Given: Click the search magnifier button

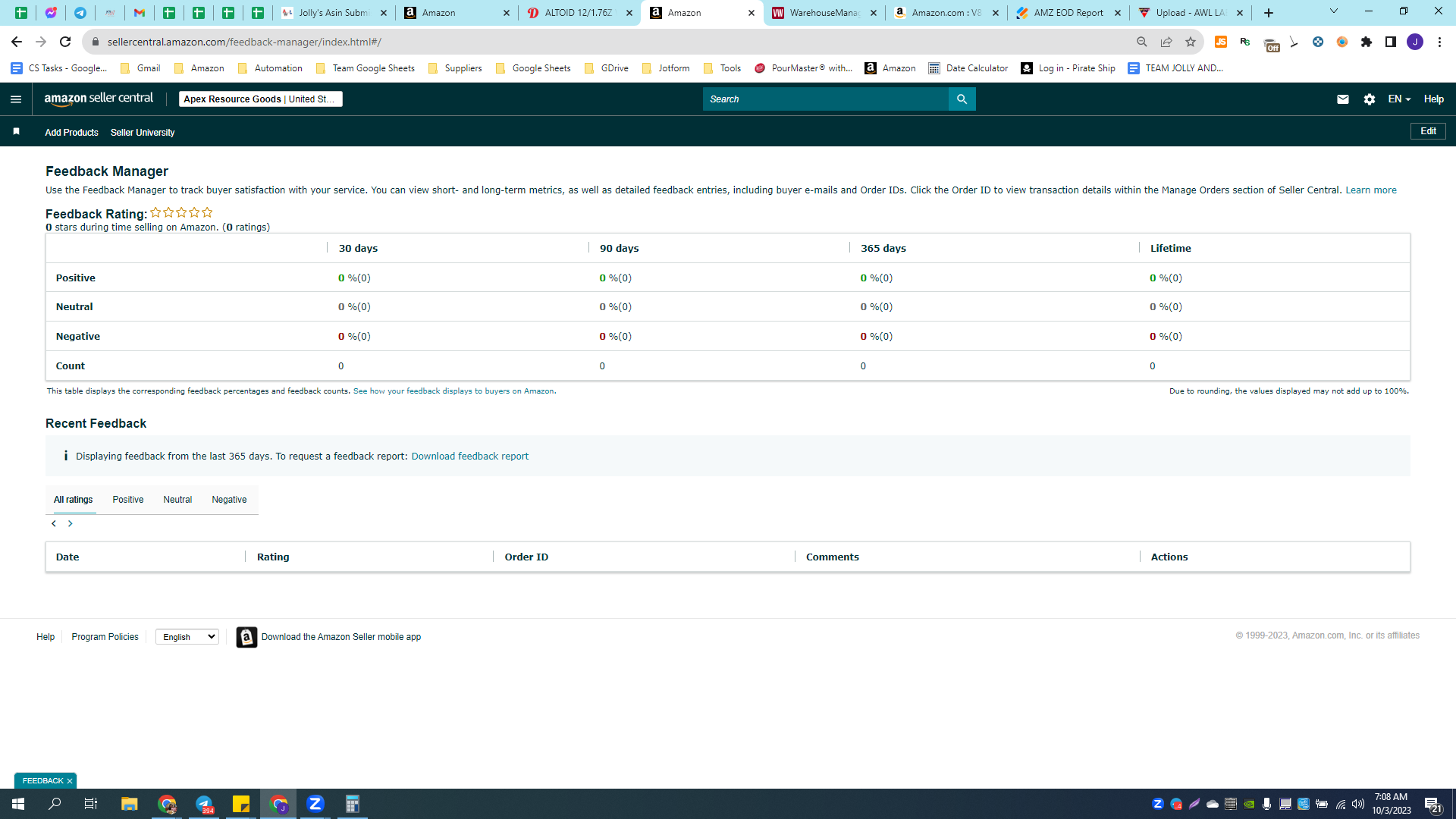Looking at the screenshot, I should click(962, 99).
